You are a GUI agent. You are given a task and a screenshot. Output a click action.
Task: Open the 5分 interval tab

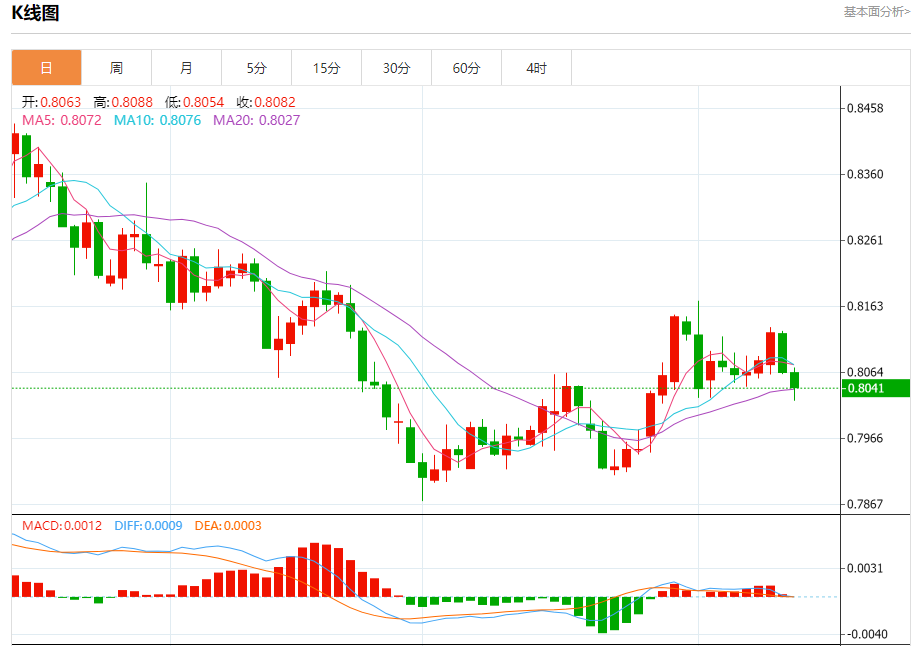256,68
